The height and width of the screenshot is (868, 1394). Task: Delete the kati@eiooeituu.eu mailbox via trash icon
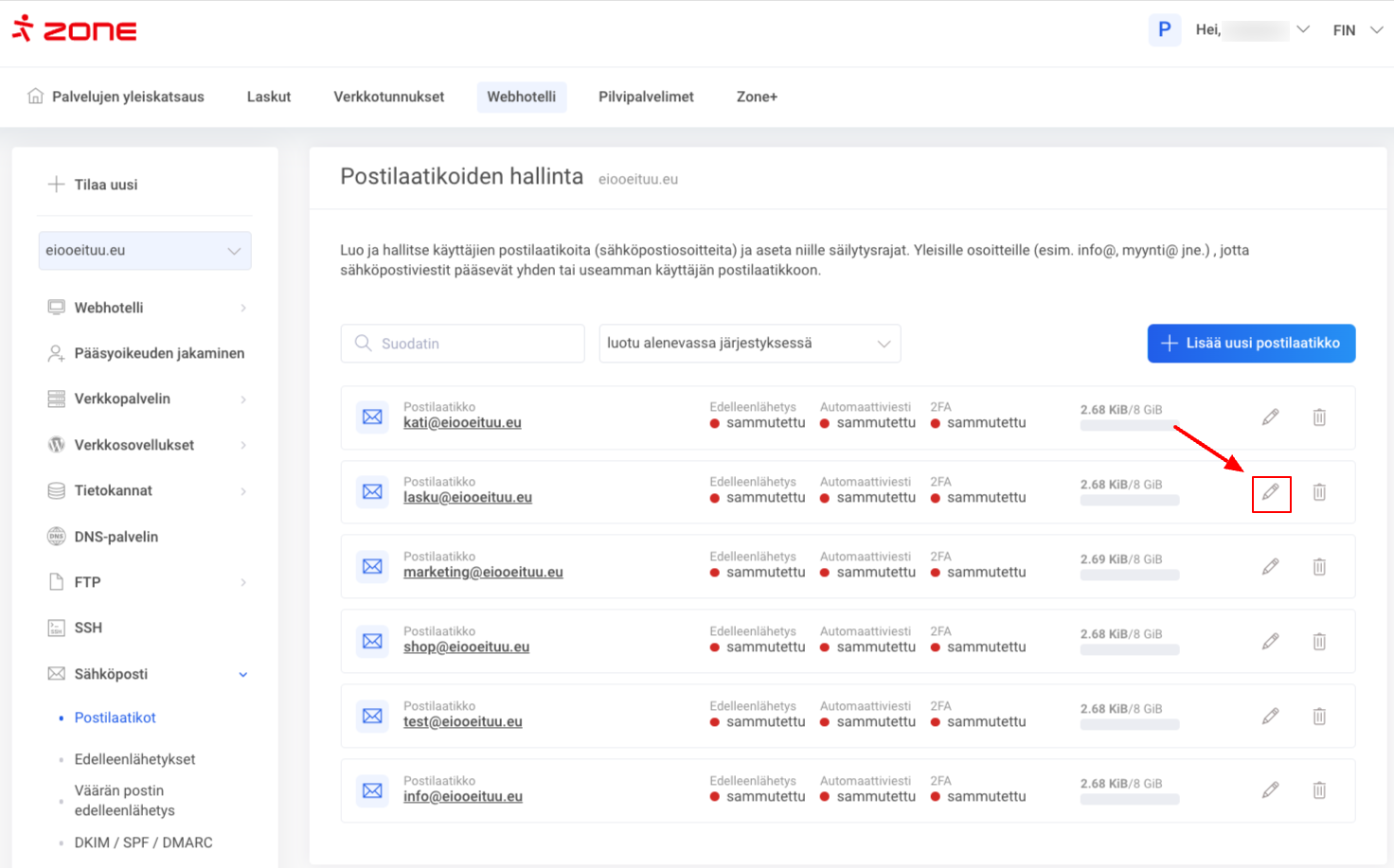pyautogui.click(x=1319, y=417)
